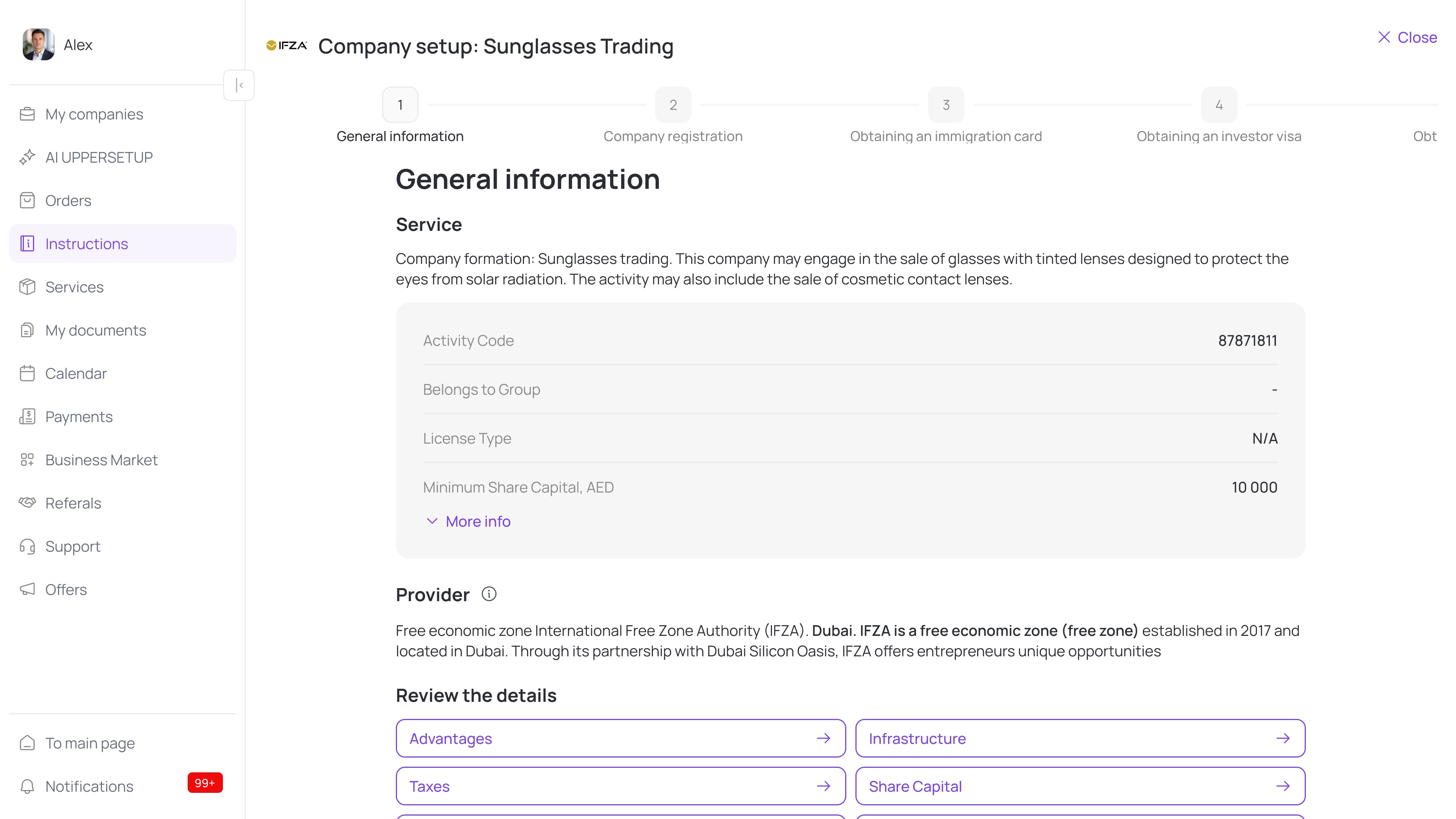
Task: Click the 99+ notifications badge
Action: click(205, 783)
